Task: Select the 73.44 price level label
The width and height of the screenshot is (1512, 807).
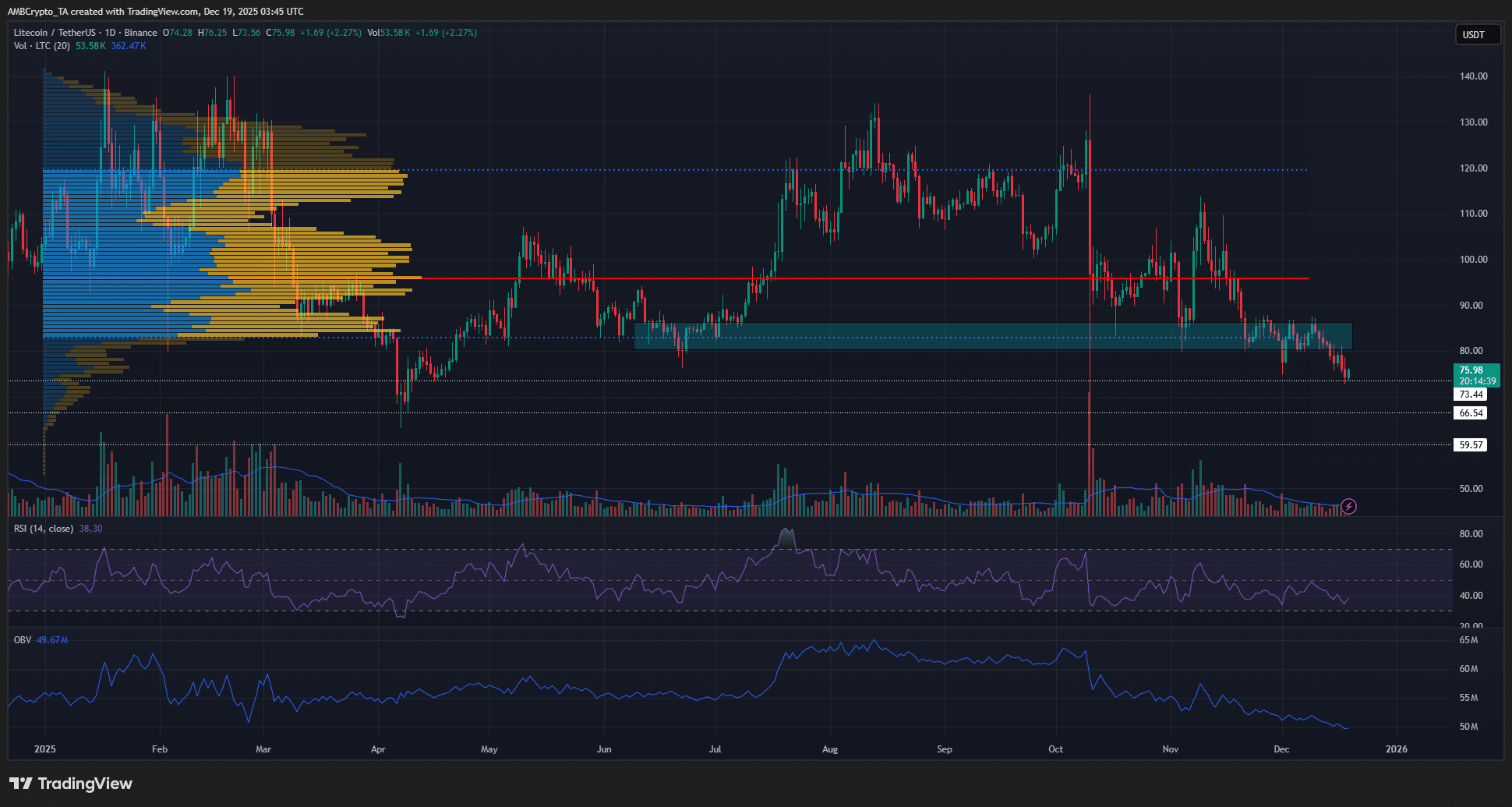Action: click(x=1470, y=395)
